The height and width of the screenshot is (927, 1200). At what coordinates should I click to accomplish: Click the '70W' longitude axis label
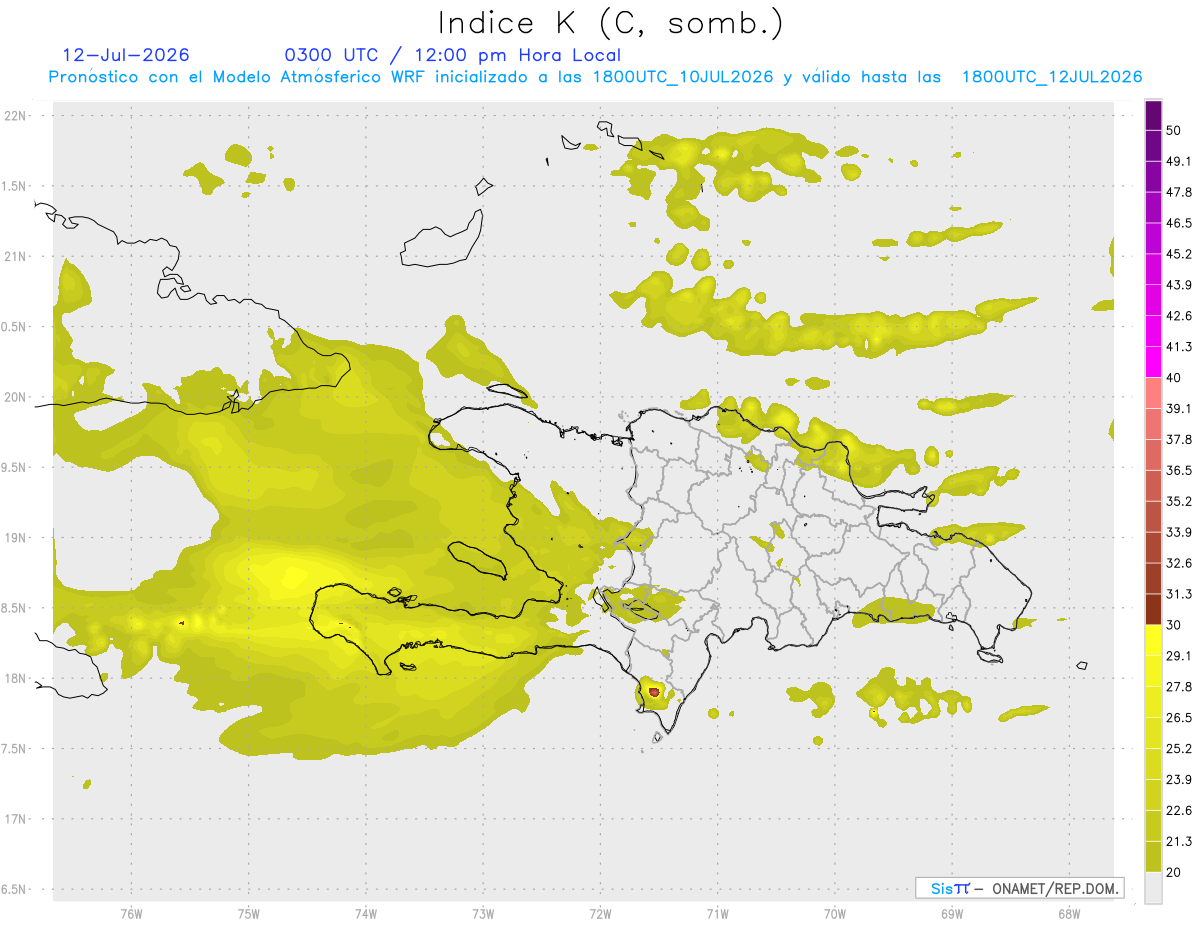(x=835, y=914)
